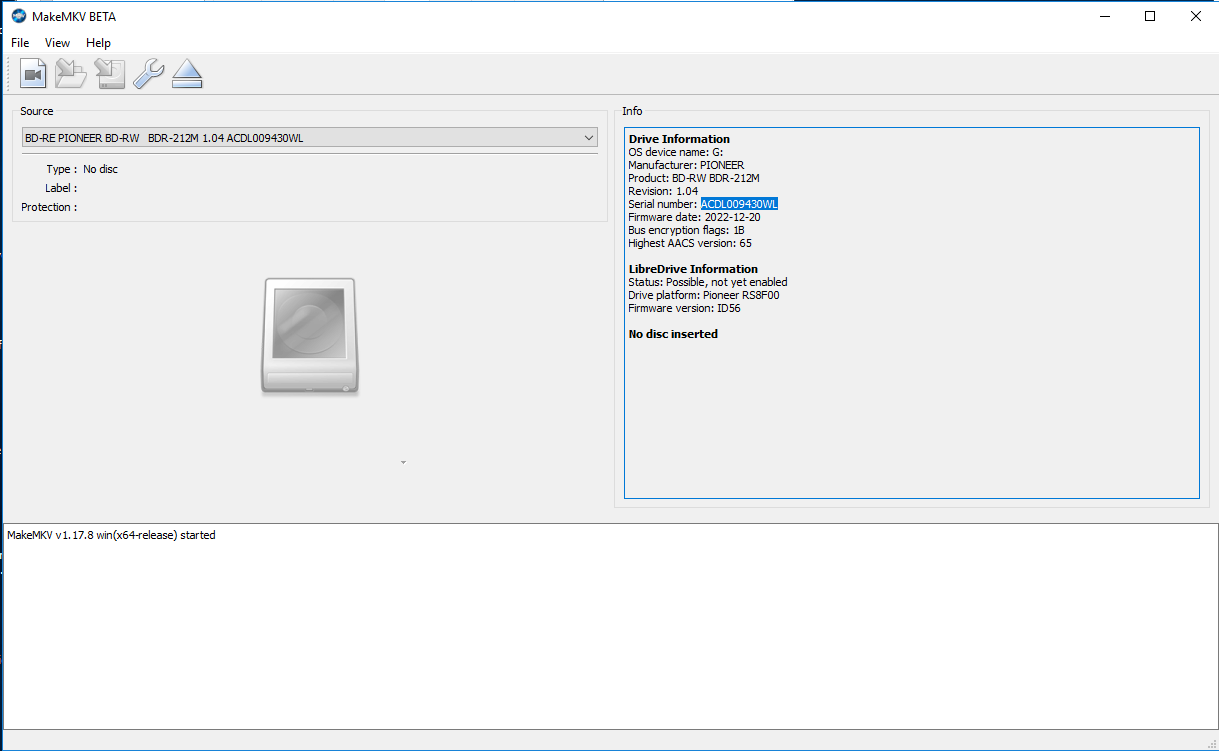Click 'Revision: 1.04' line
Viewport: 1219px width, 751px height.
coord(663,191)
